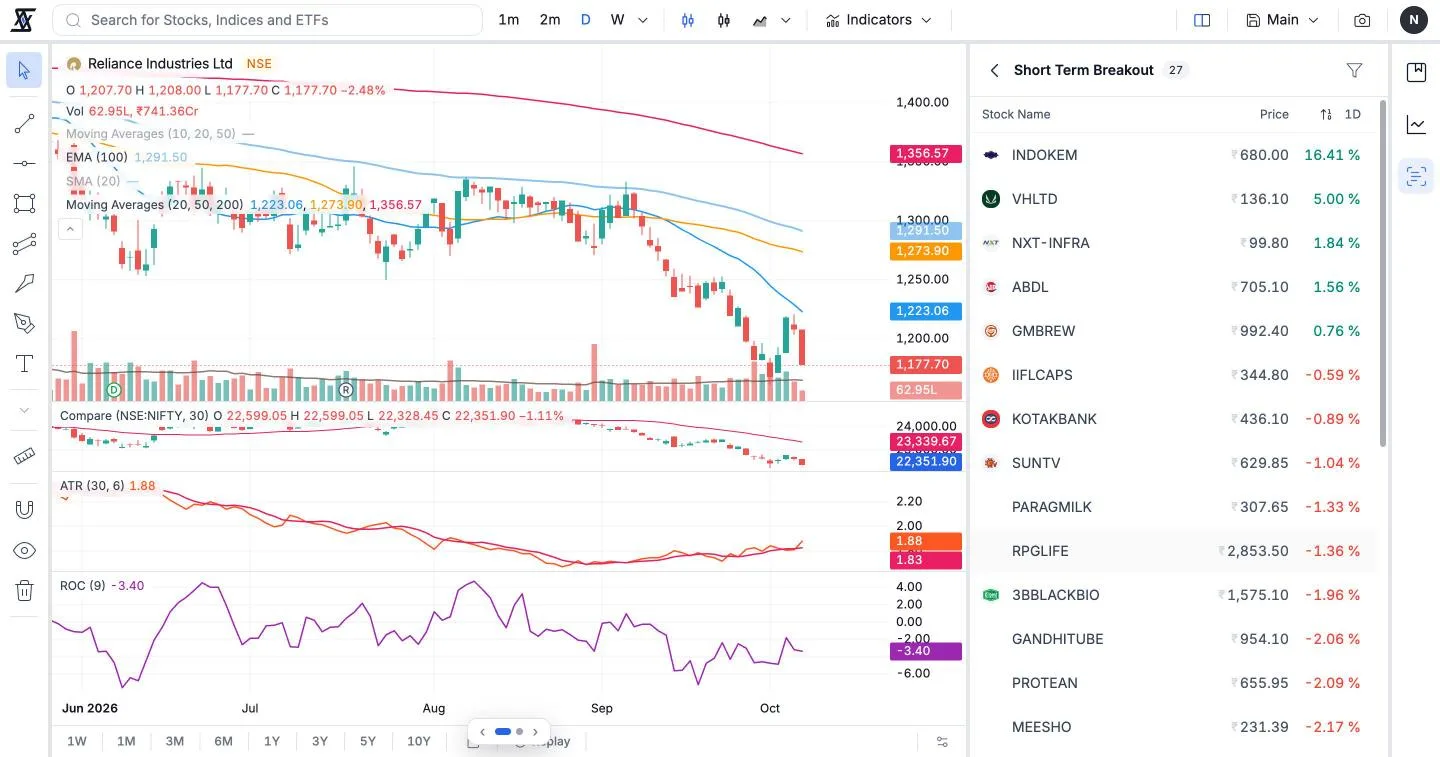1440x757 pixels.
Task: Open the ruler measure tool
Action: [x=24, y=456]
